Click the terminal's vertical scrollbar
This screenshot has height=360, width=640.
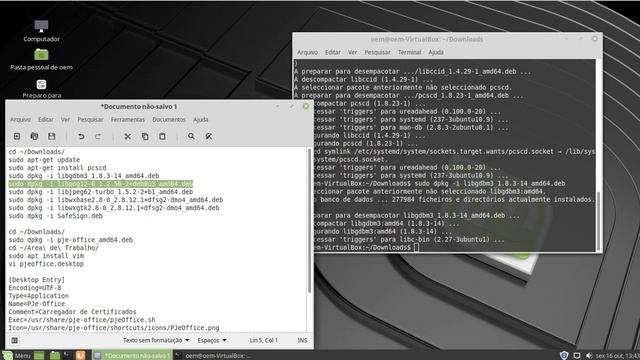pos(598,220)
